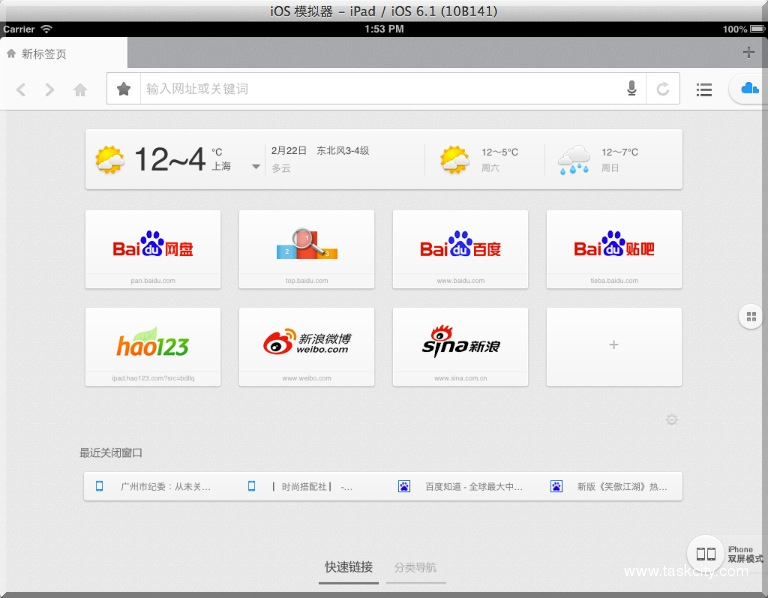Focus the address bar input field

point(382,89)
